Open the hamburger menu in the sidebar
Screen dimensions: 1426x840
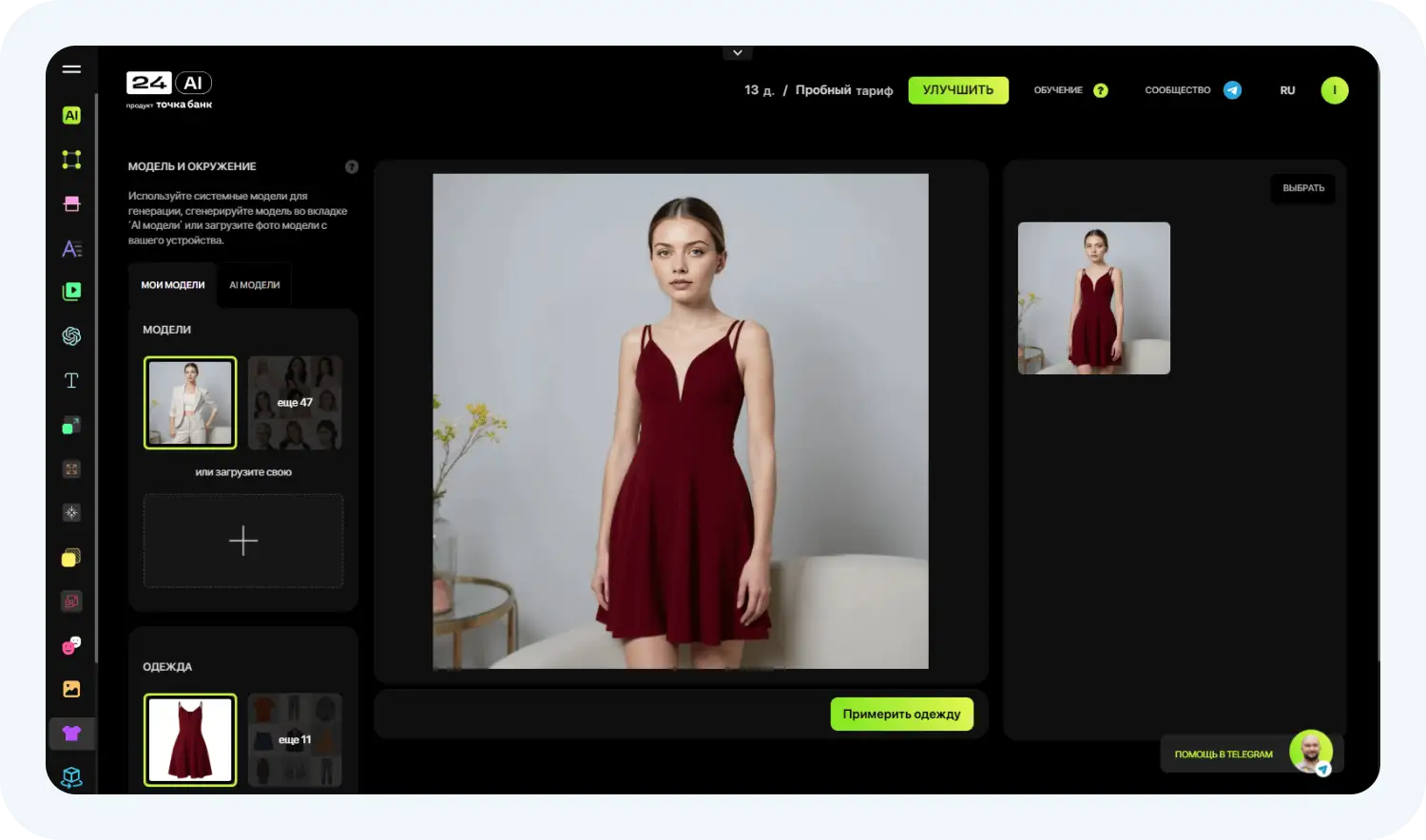pos(71,69)
